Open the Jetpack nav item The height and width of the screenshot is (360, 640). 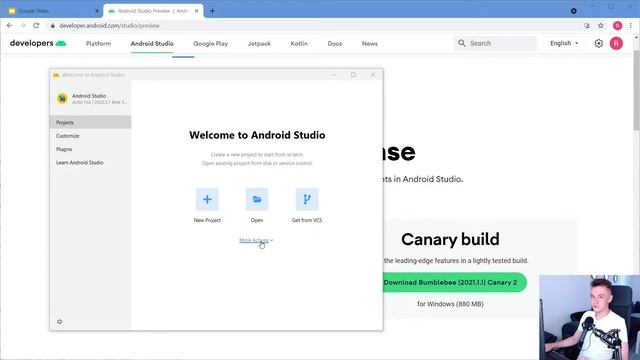click(x=259, y=44)
